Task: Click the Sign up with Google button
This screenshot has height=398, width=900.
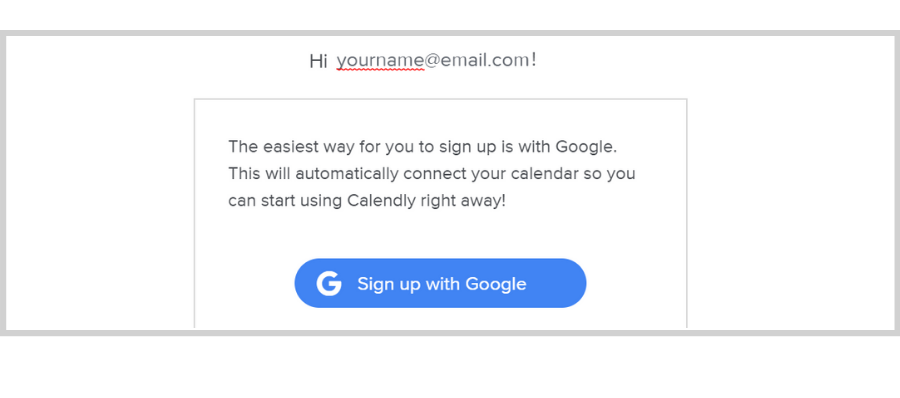Action: (x=440, y=283)
